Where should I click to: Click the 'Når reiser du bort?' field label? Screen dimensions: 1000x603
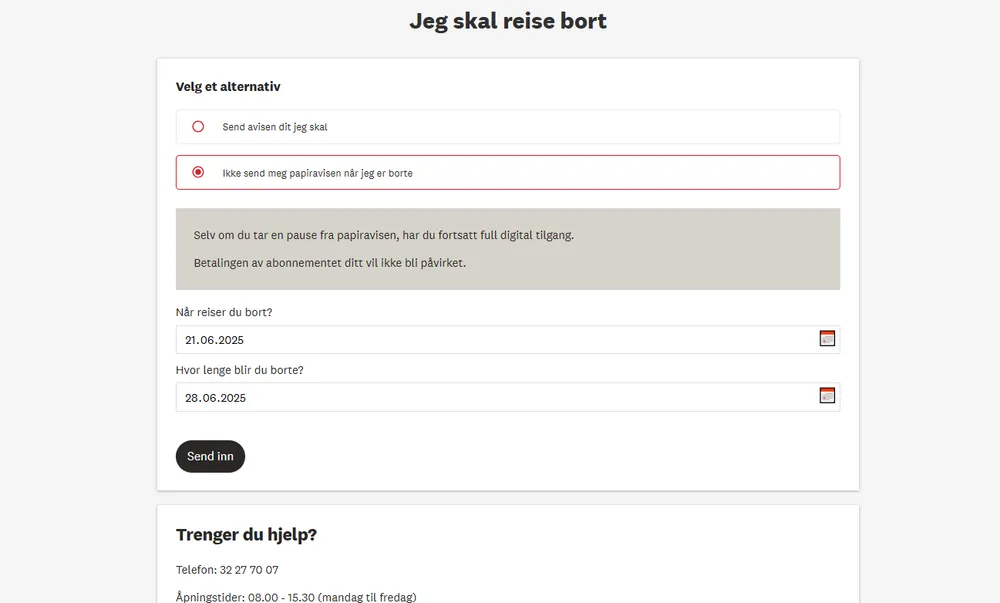pyautogui.click(x=224, y=312)
